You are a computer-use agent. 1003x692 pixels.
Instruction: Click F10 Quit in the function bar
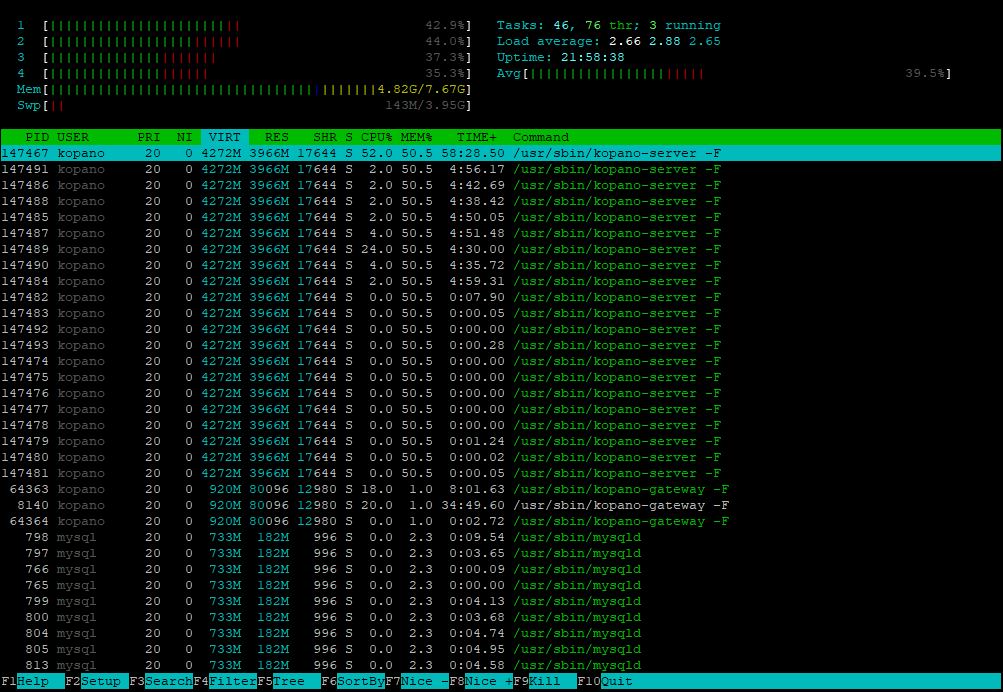point(605,681)
